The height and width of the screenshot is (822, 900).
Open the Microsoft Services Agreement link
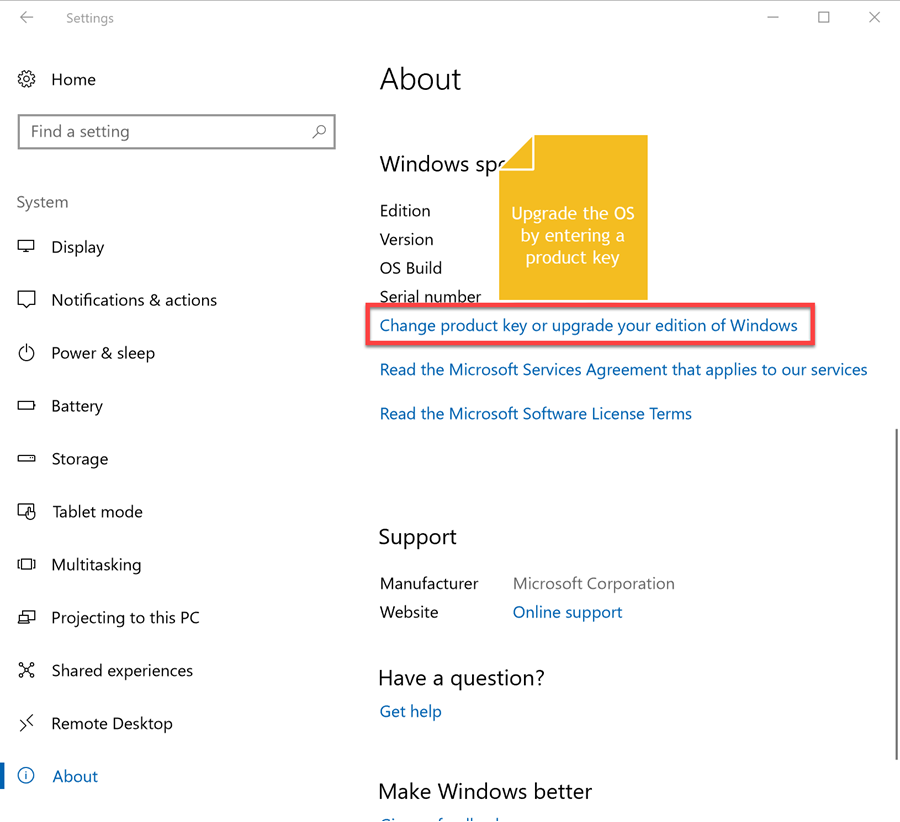pyautogui.click(x=623, y=370)
